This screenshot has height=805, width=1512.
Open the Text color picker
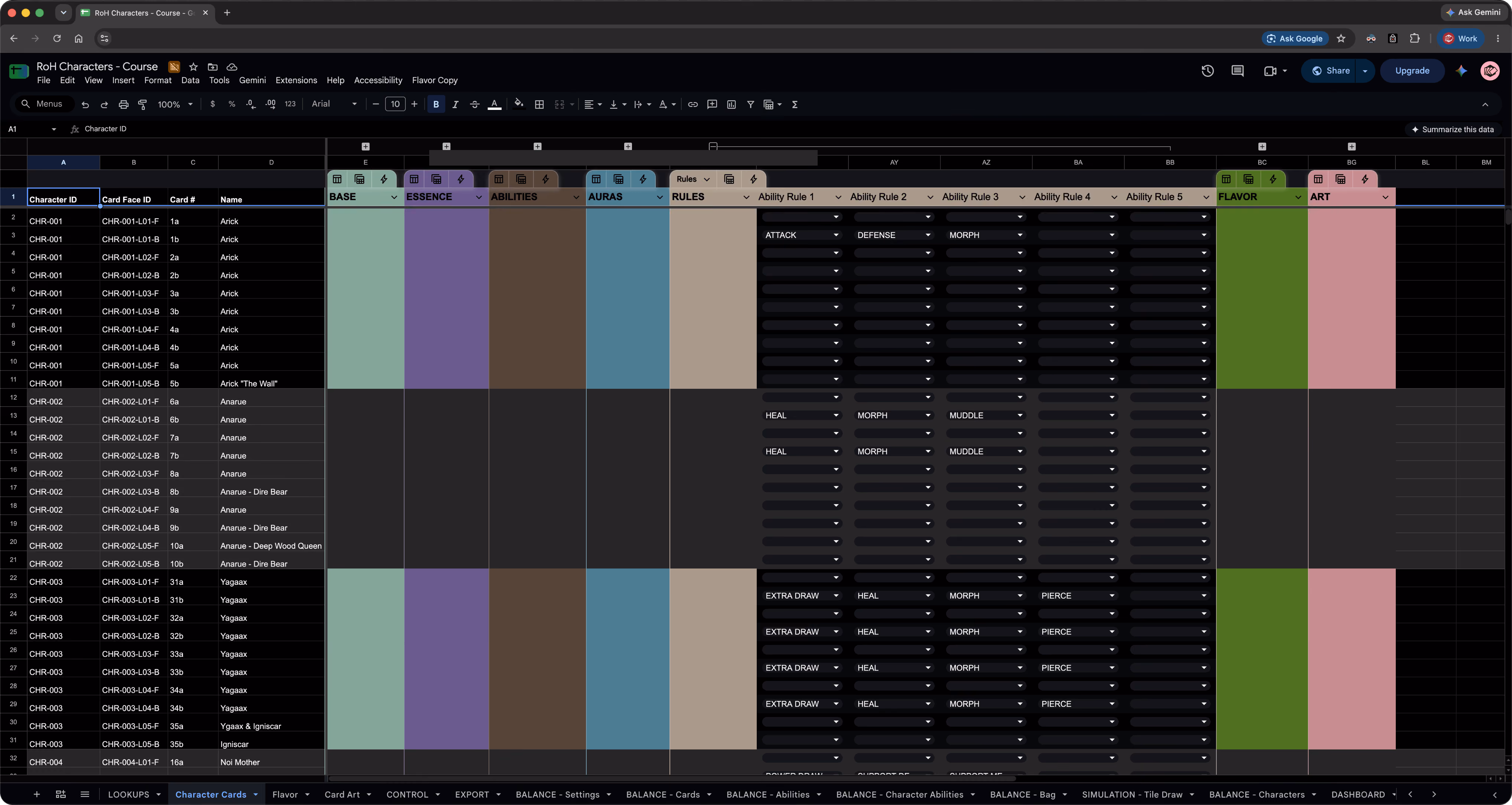[x=494, y=104]
